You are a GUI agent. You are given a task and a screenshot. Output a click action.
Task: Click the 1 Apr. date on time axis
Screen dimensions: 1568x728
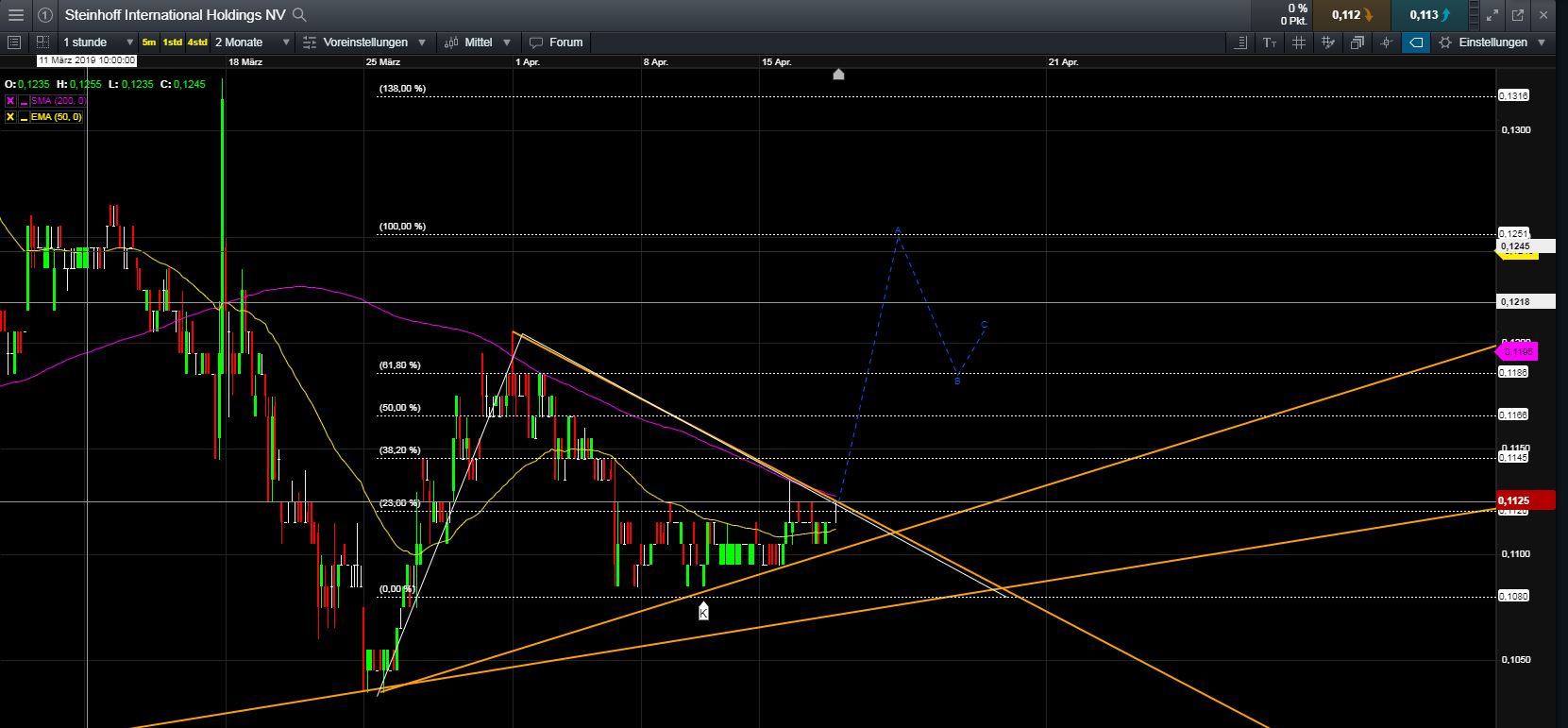528,61
